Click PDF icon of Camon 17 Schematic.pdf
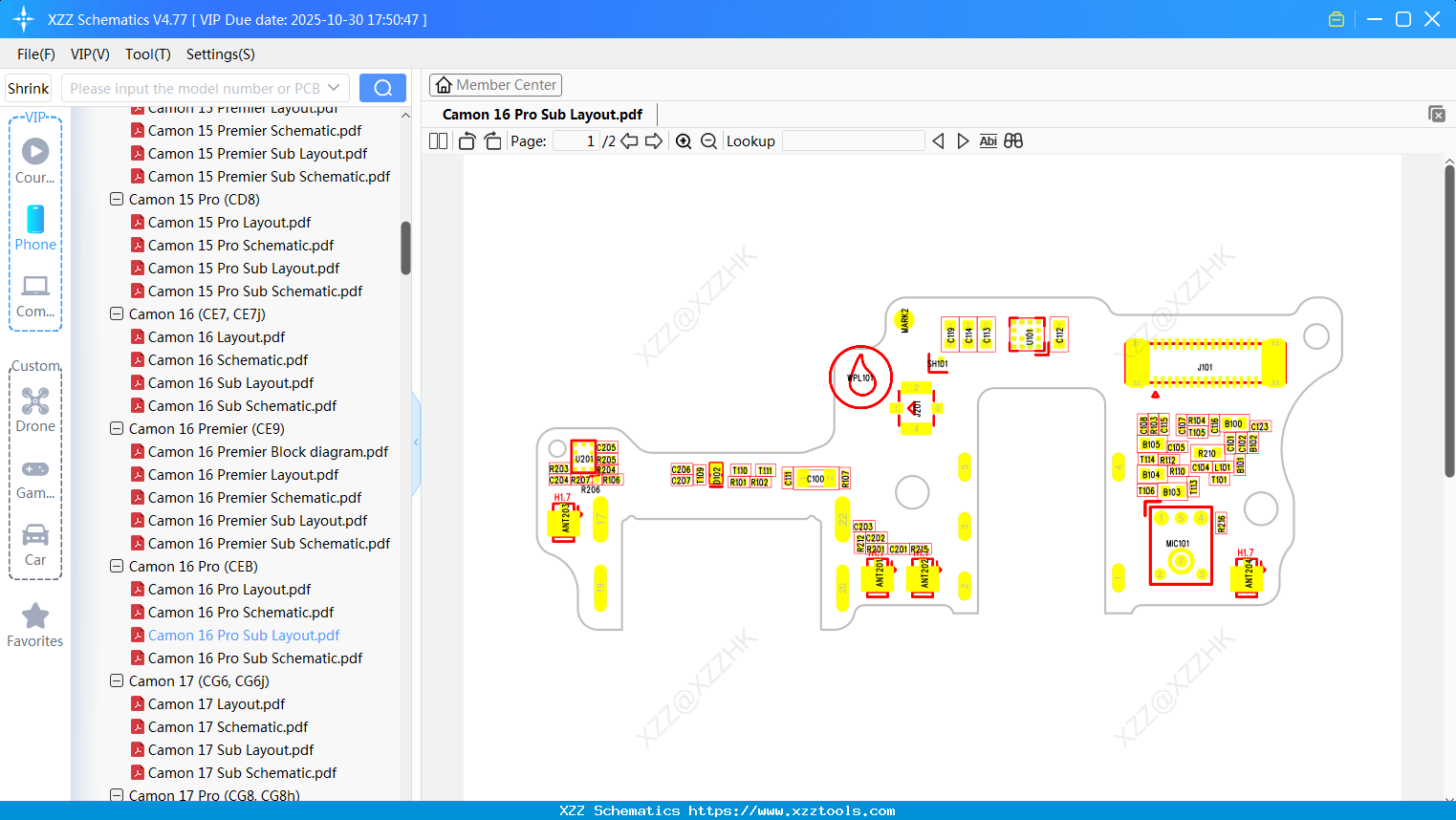 tap(138, 727)
